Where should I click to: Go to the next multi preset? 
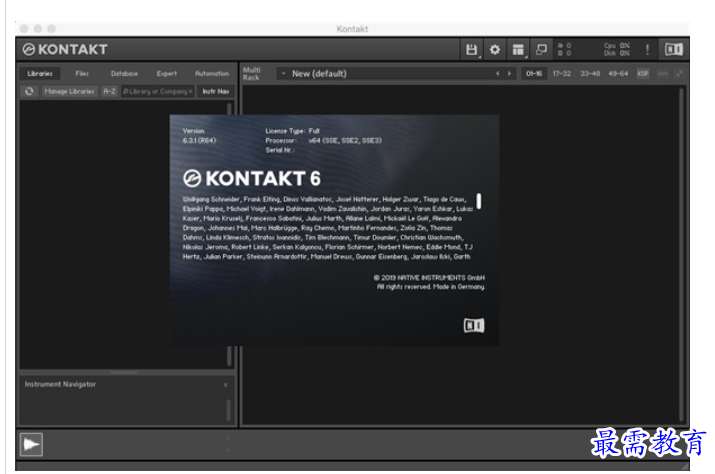tap(509, 73)
